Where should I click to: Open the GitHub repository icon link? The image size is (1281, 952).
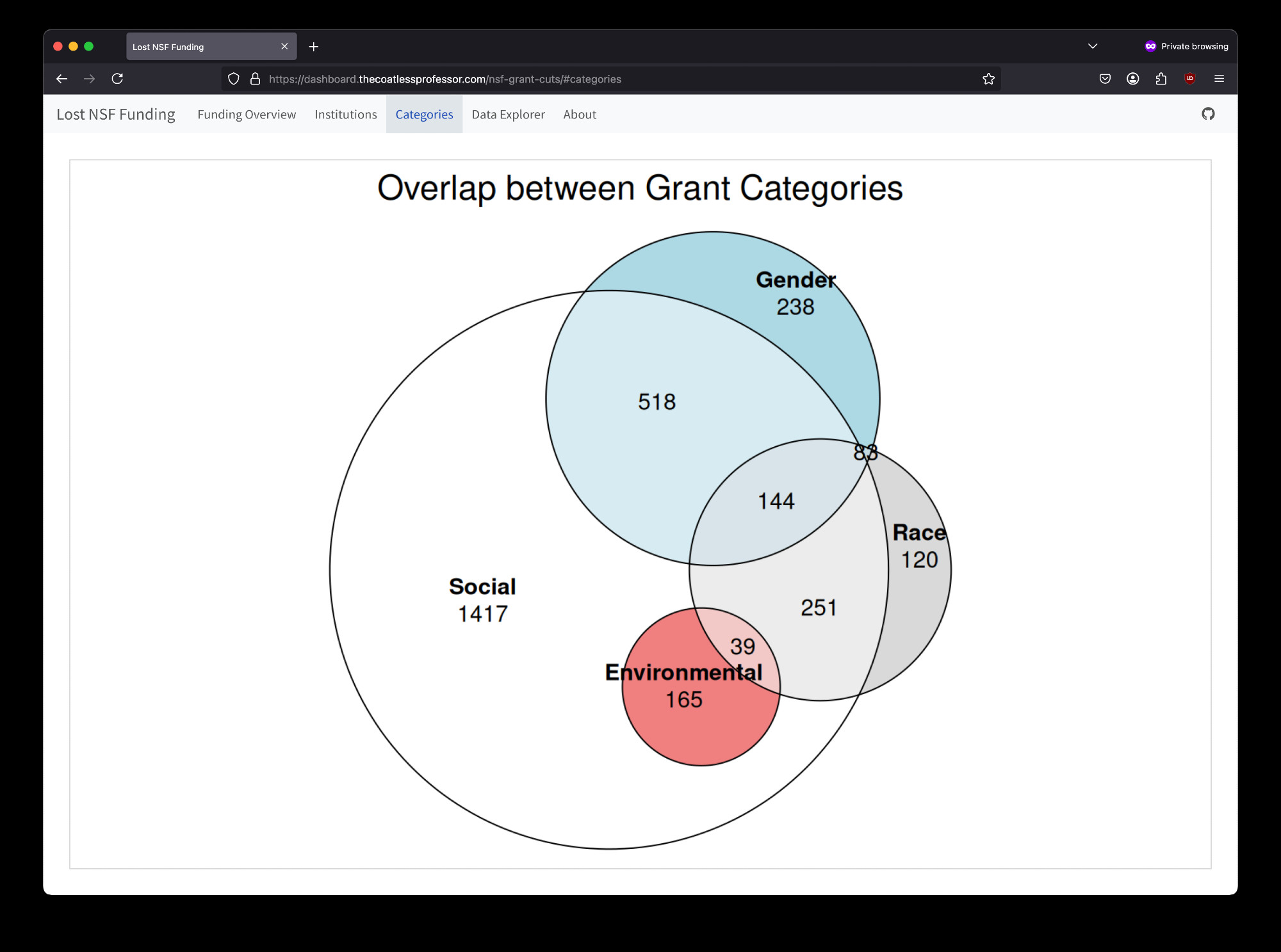click(1208, 114)
